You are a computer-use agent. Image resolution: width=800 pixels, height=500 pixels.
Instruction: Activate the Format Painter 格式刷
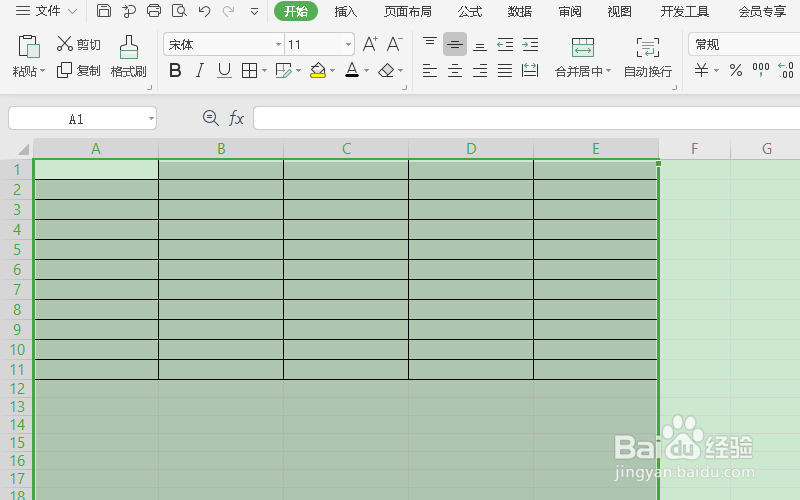click(x=129, y=56)
